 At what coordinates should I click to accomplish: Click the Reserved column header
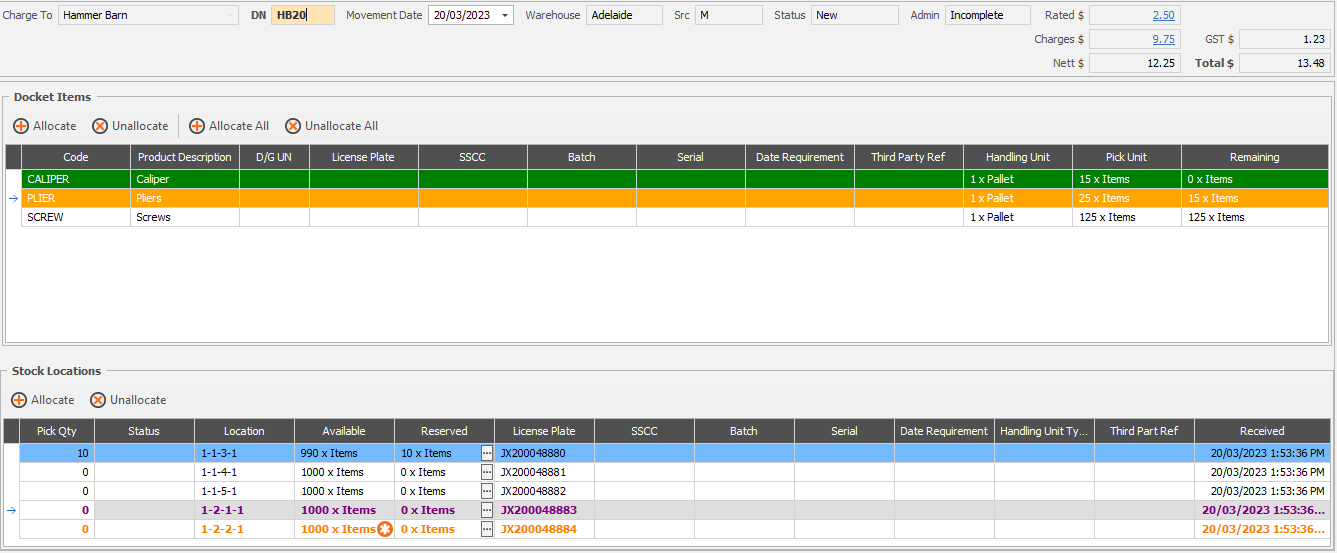(444, 431)
